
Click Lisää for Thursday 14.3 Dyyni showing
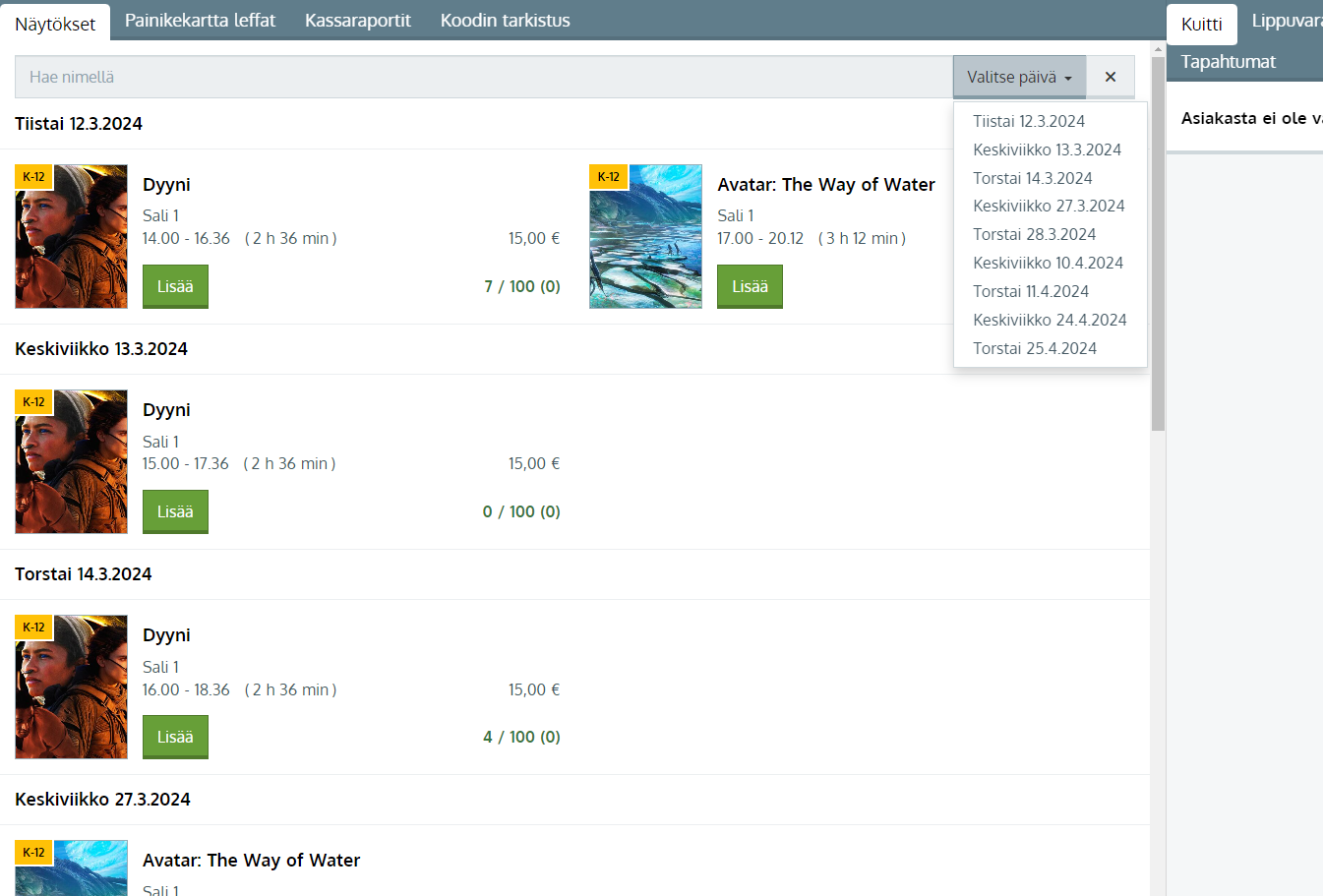click(x=175, y=737)
